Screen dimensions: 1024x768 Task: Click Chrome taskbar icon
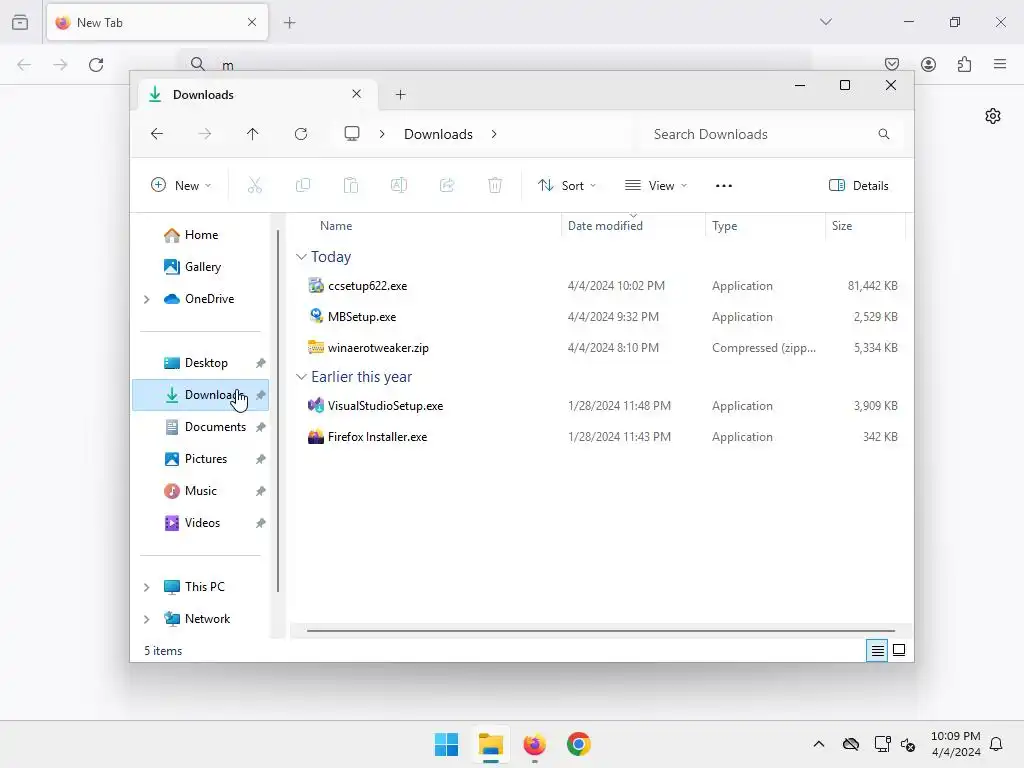(579, 744)
